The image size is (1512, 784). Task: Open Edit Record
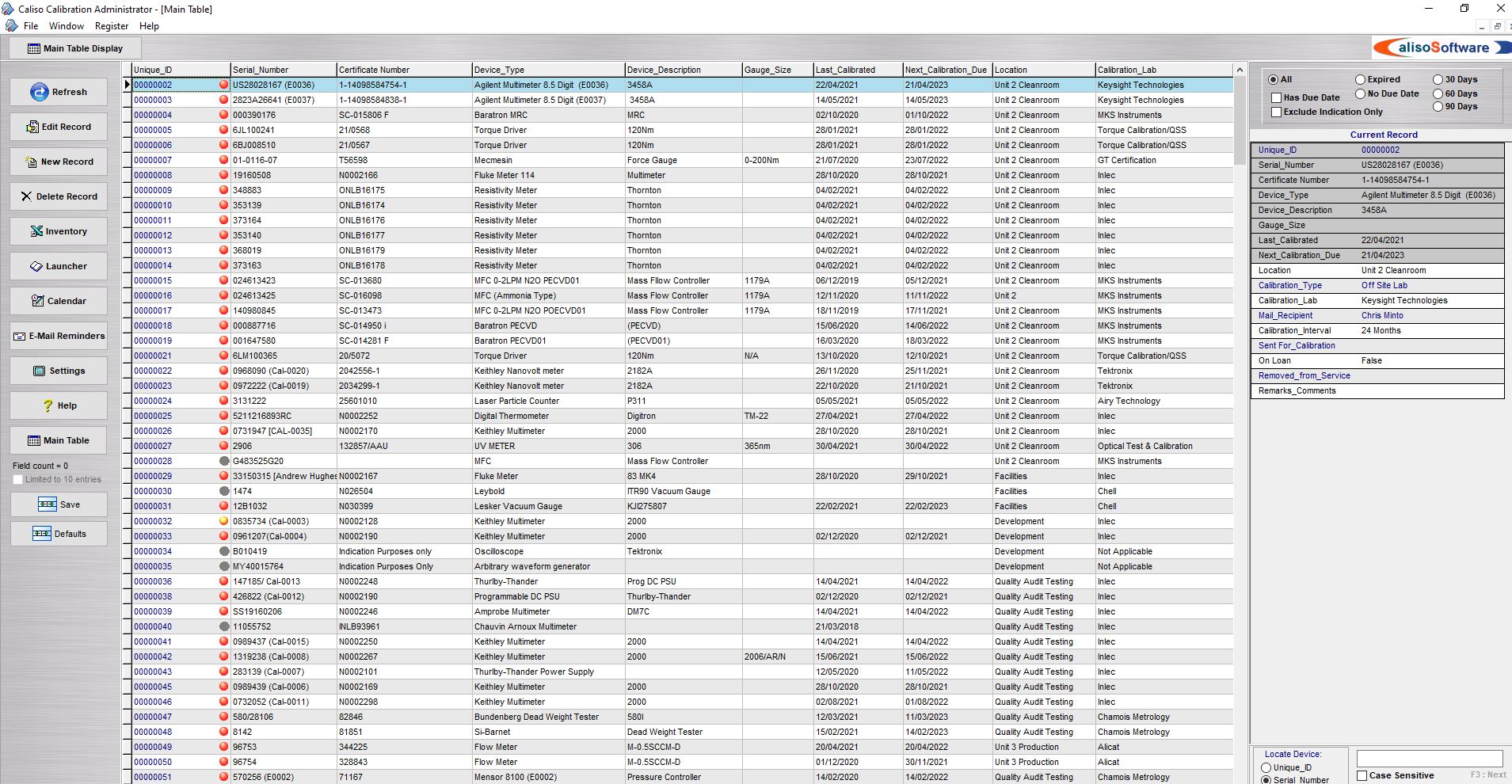pos(59,127)
